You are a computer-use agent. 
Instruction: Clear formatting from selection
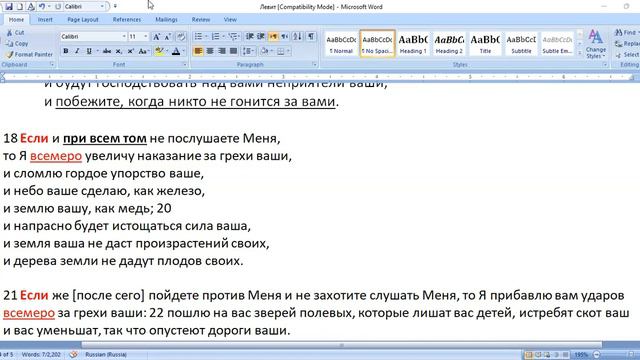click(181, 37)
